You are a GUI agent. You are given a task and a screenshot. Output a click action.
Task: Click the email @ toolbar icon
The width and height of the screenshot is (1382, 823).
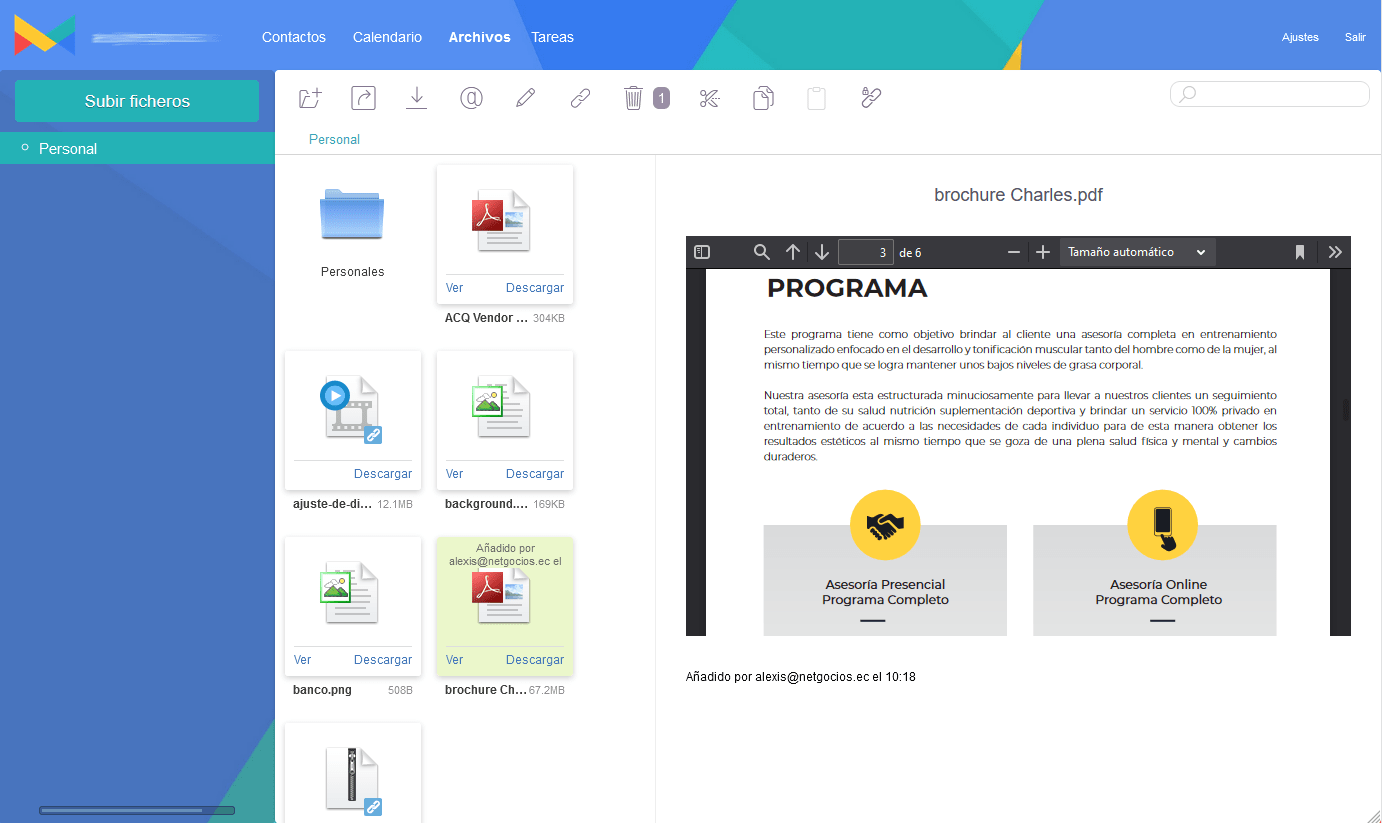pyautogui.click(x=471, y=98)
